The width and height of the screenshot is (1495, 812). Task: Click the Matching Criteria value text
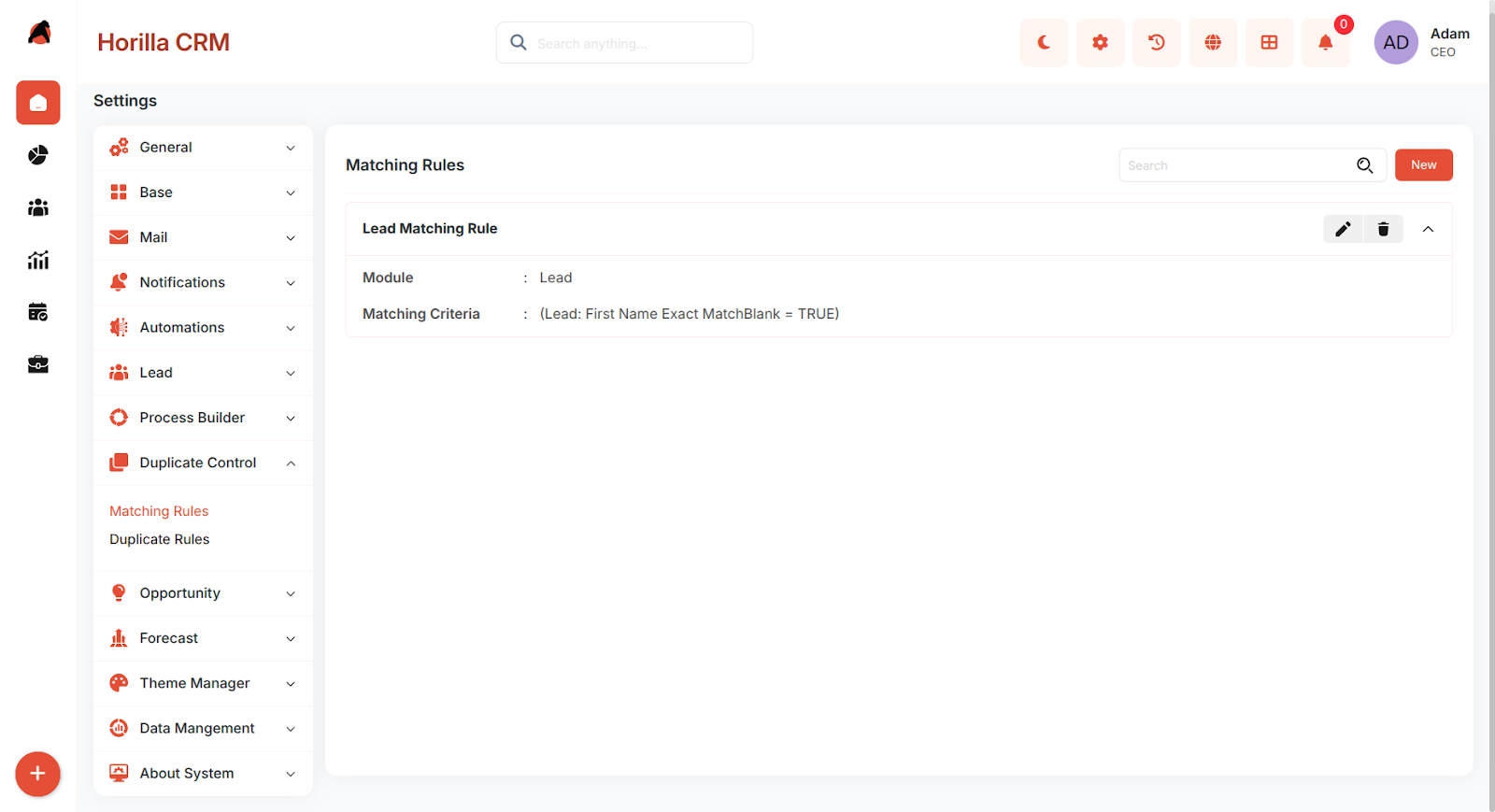690,314
